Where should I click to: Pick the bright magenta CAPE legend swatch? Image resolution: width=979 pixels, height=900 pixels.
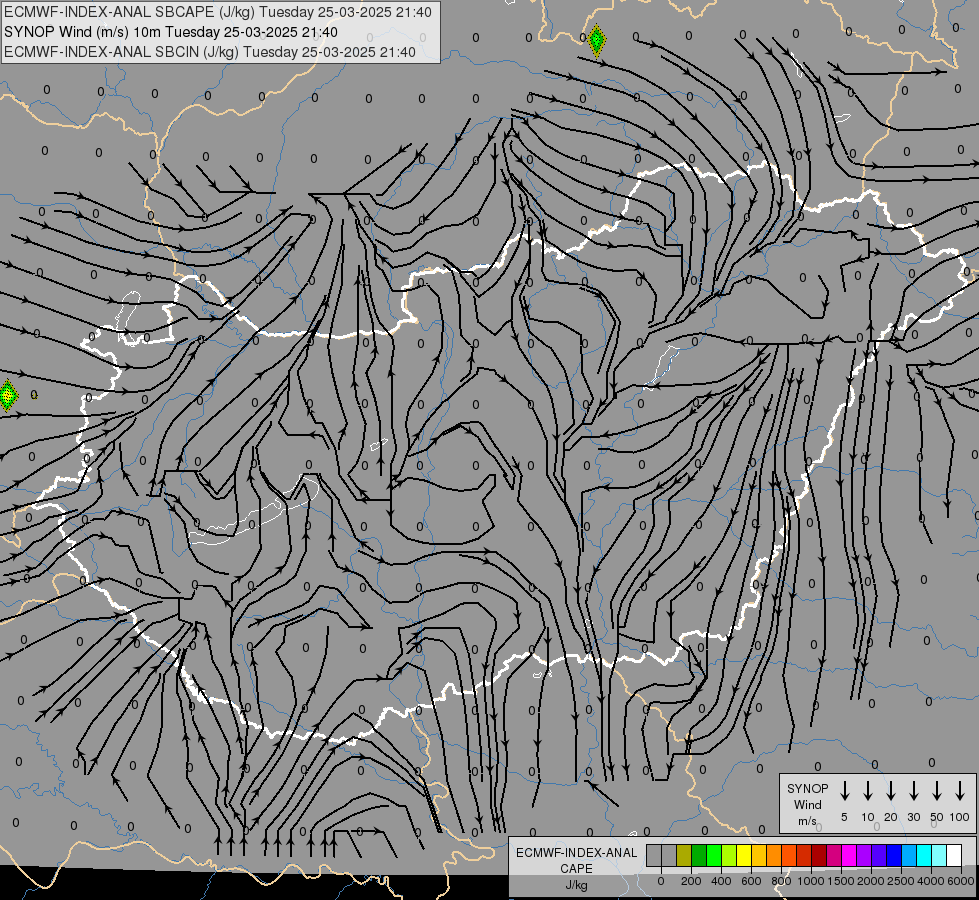[x=849, y=855]
